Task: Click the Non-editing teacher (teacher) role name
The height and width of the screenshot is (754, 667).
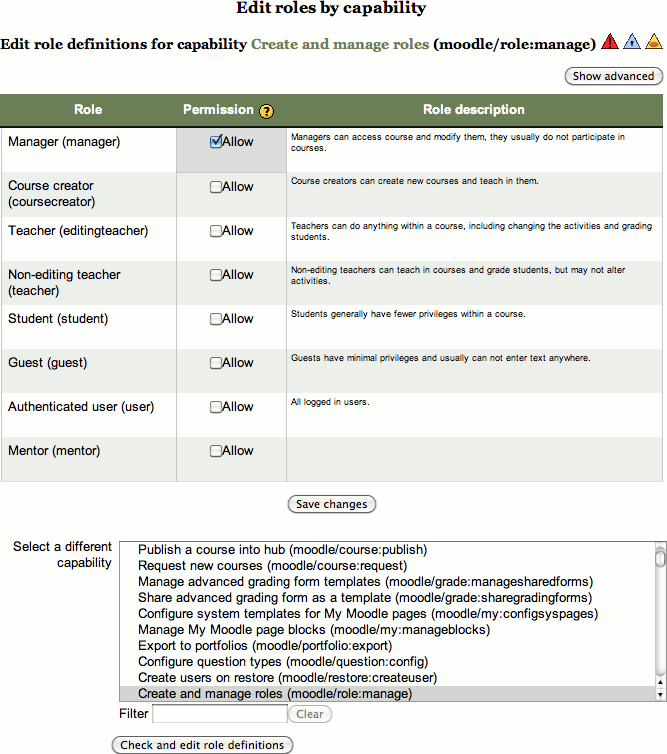Action: coord(64,283)
